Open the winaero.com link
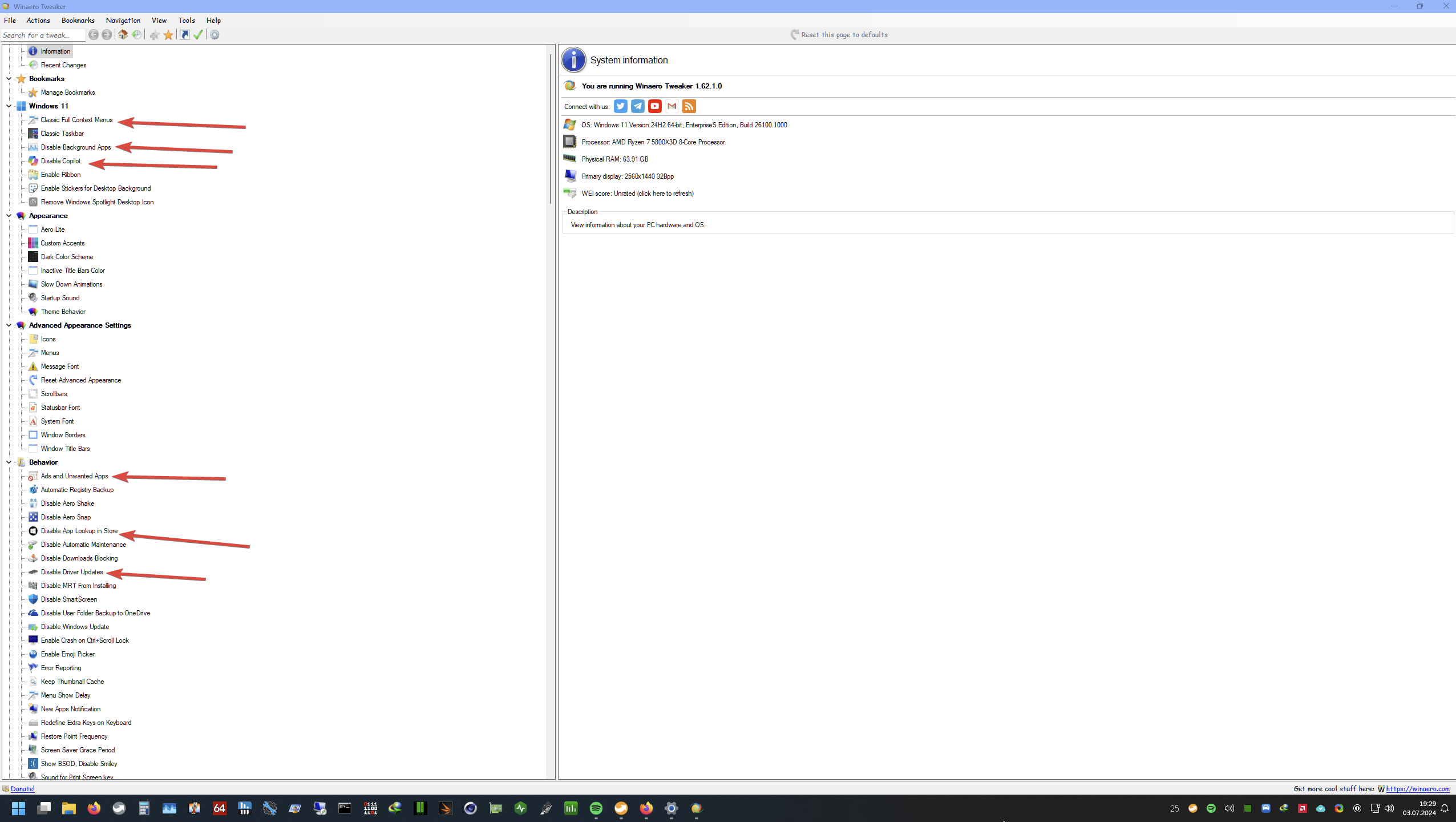Image resolution: width=1456 pixels, height=822 pixels. tap(1417, 789)
